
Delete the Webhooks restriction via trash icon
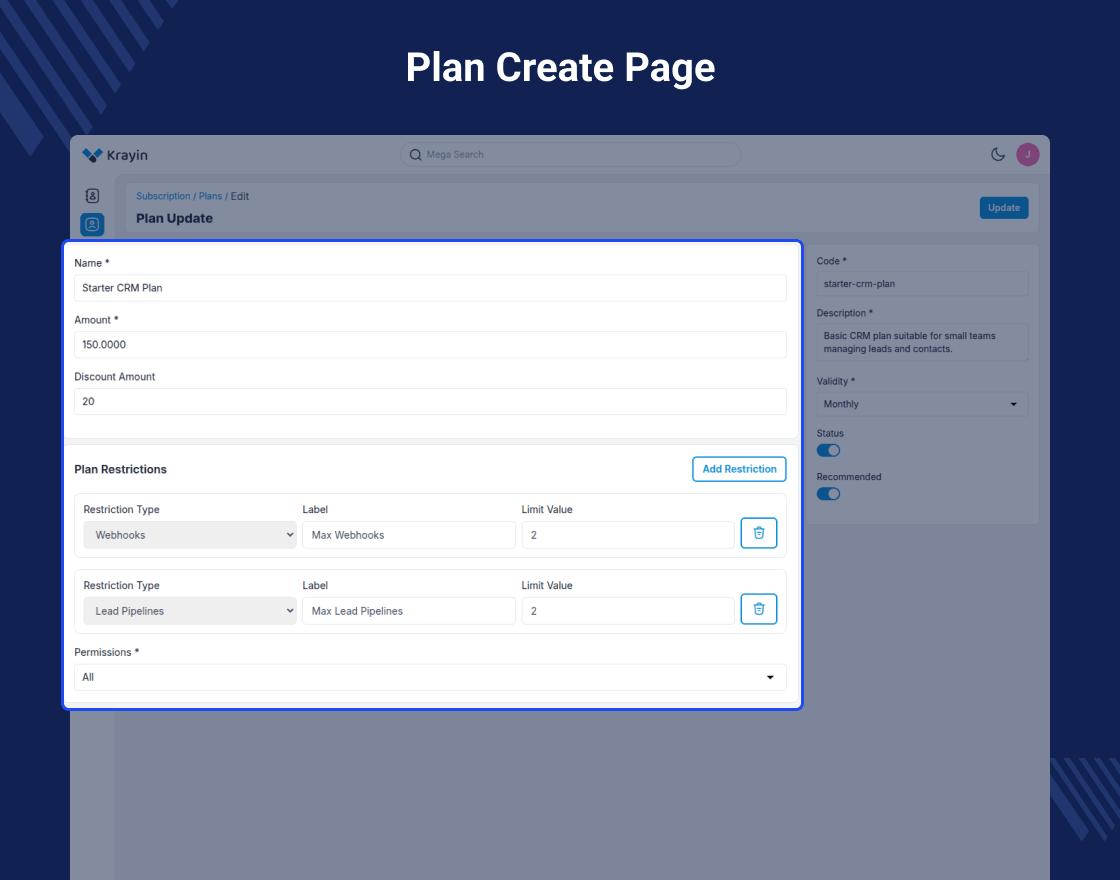tap(758, 533)
